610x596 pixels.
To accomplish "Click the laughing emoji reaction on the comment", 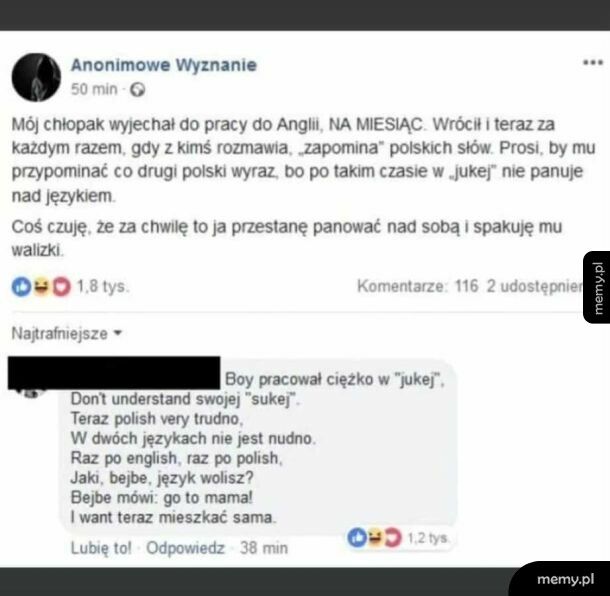I will [x=375, y=538].
